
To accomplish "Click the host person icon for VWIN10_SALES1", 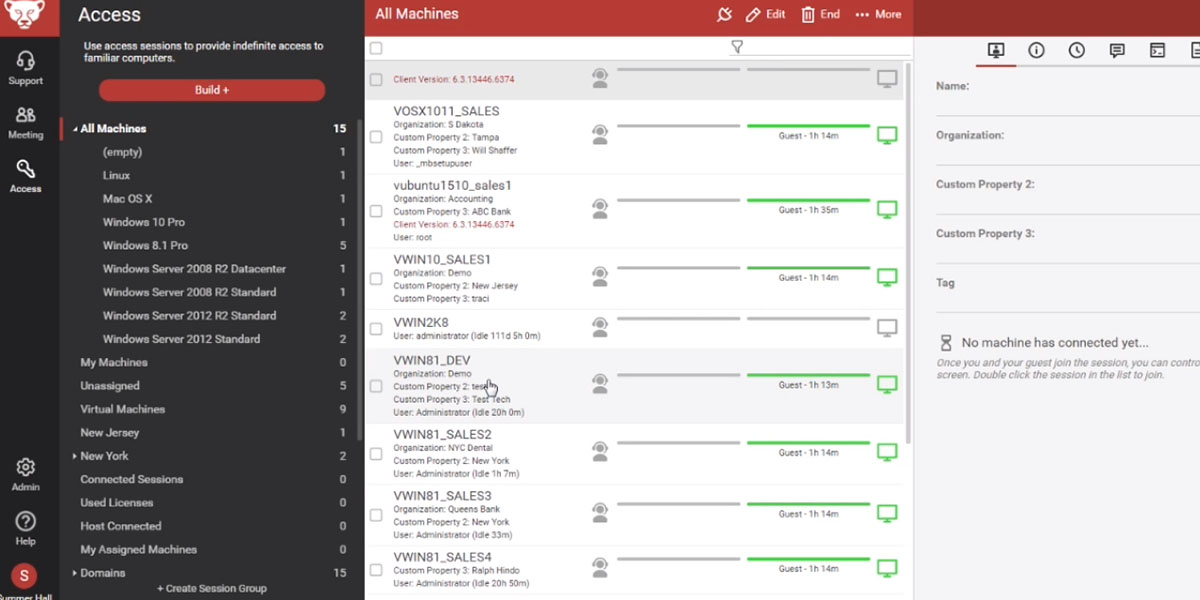I will (x=599, y=276).
